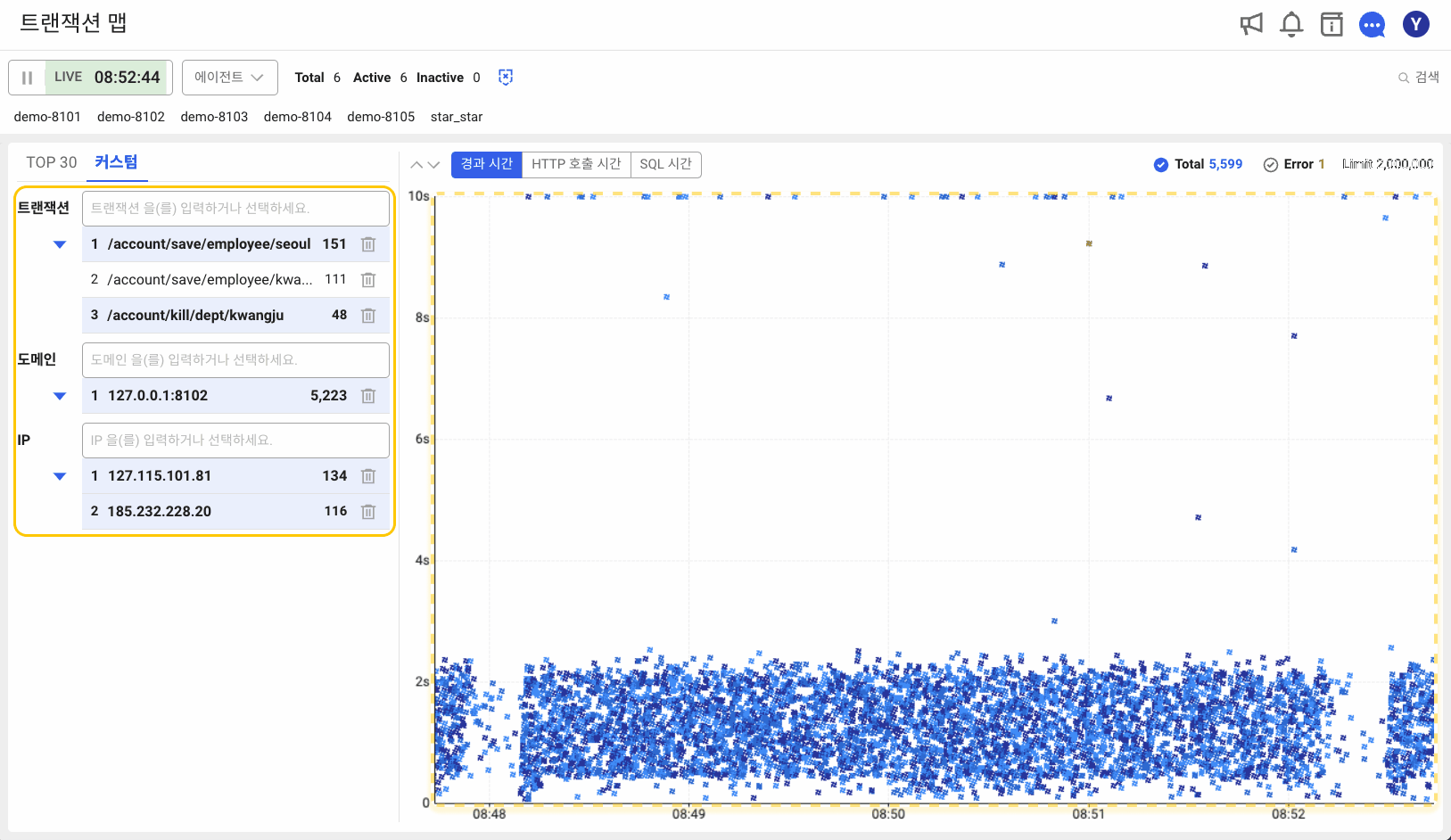Select the HTTP 호출 시간 tab

point(576,164)
